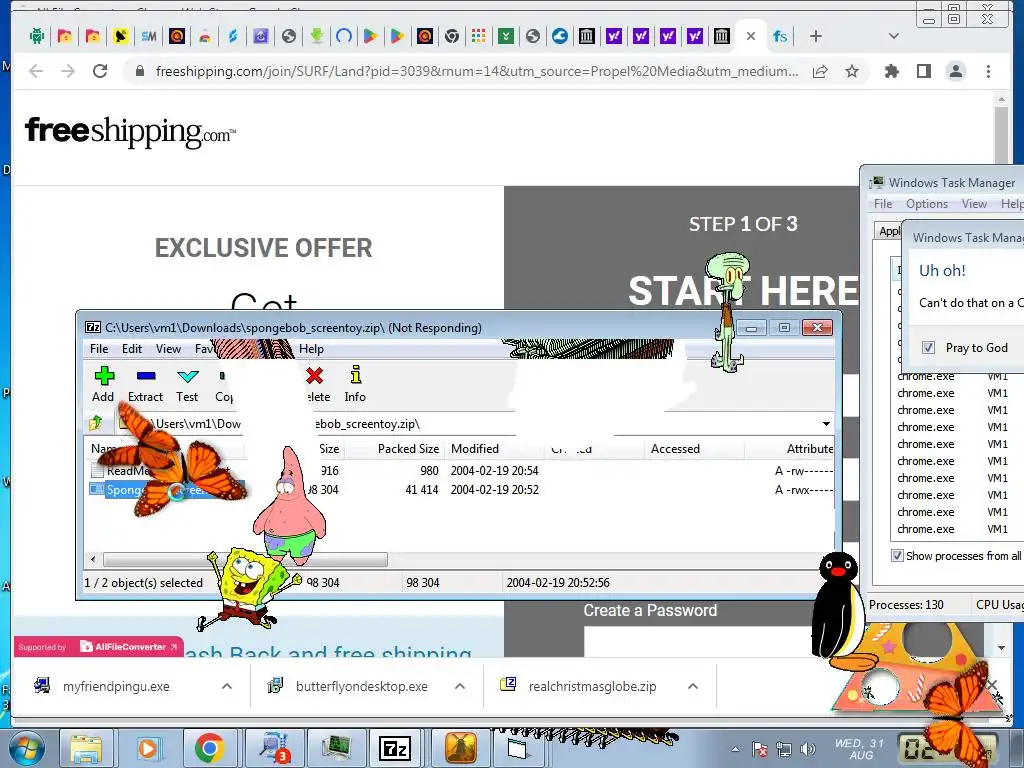Viewport: 1024px width, 768px height.
Task: Open the 7-Zip address path dropdown
Action: point(826,424)
